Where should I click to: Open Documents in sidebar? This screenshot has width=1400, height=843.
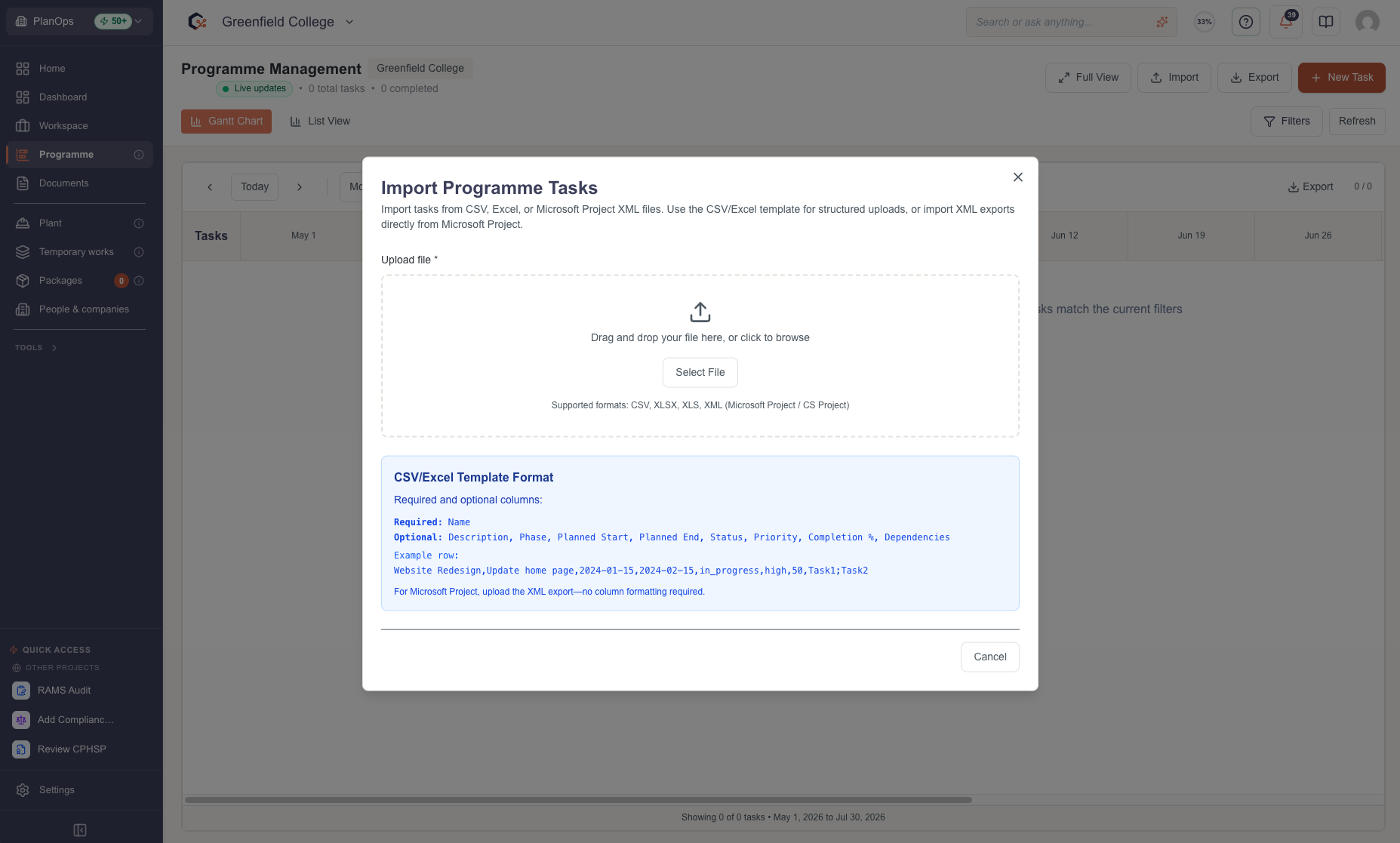point(80,183)
